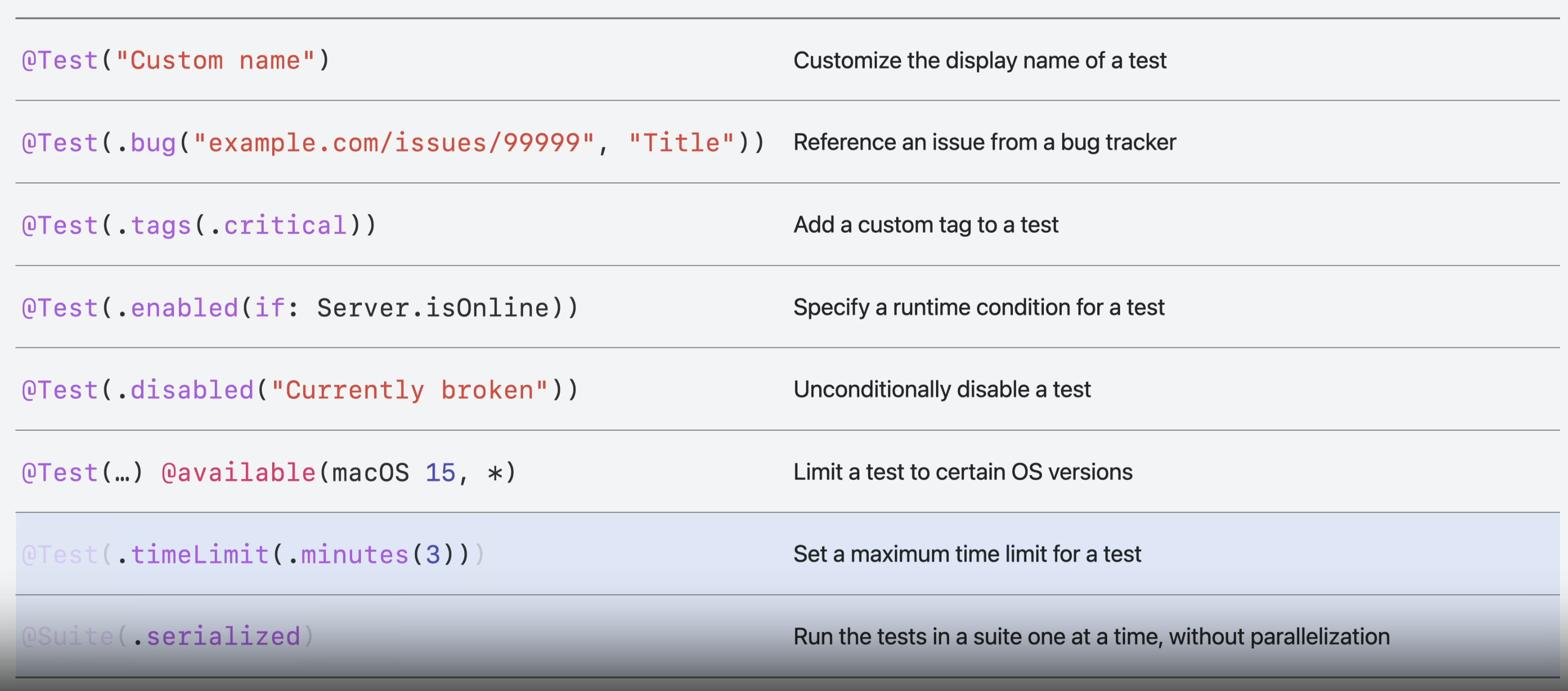Click 'Reference an issue from a bug tracker'
The image size is (1568, 691).
point(984,142)
